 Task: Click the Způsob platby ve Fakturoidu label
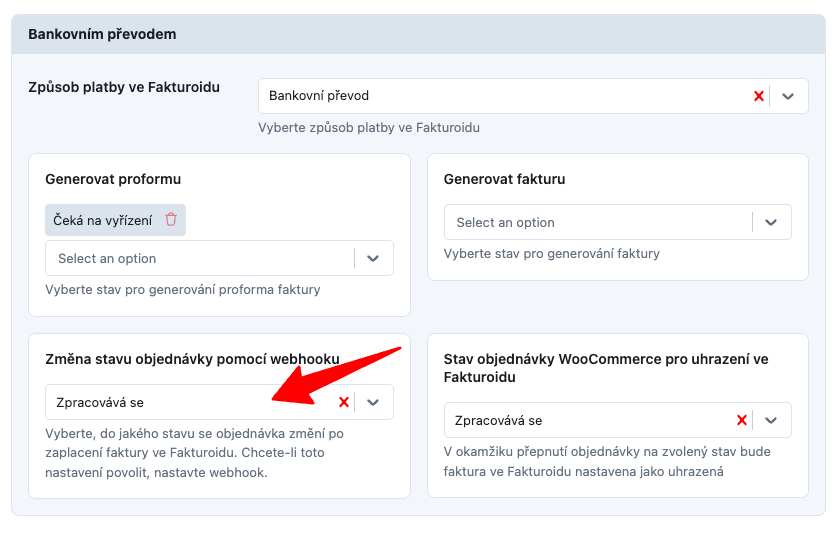tap(124, 87)
